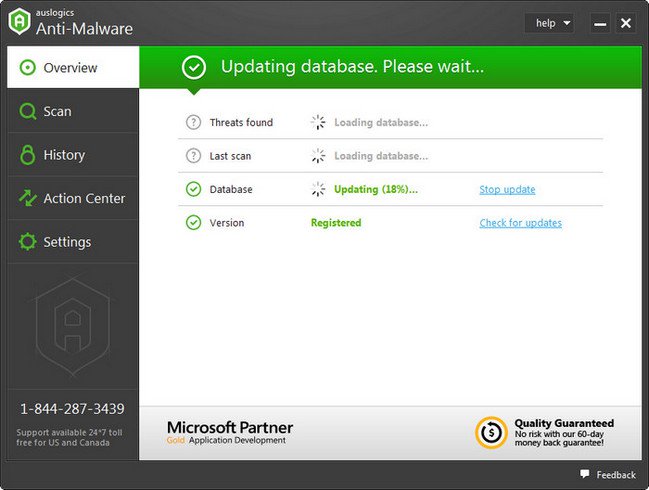The image size is (649, 490).
Task: Open the Feedback link
Action: pos(608,475)
